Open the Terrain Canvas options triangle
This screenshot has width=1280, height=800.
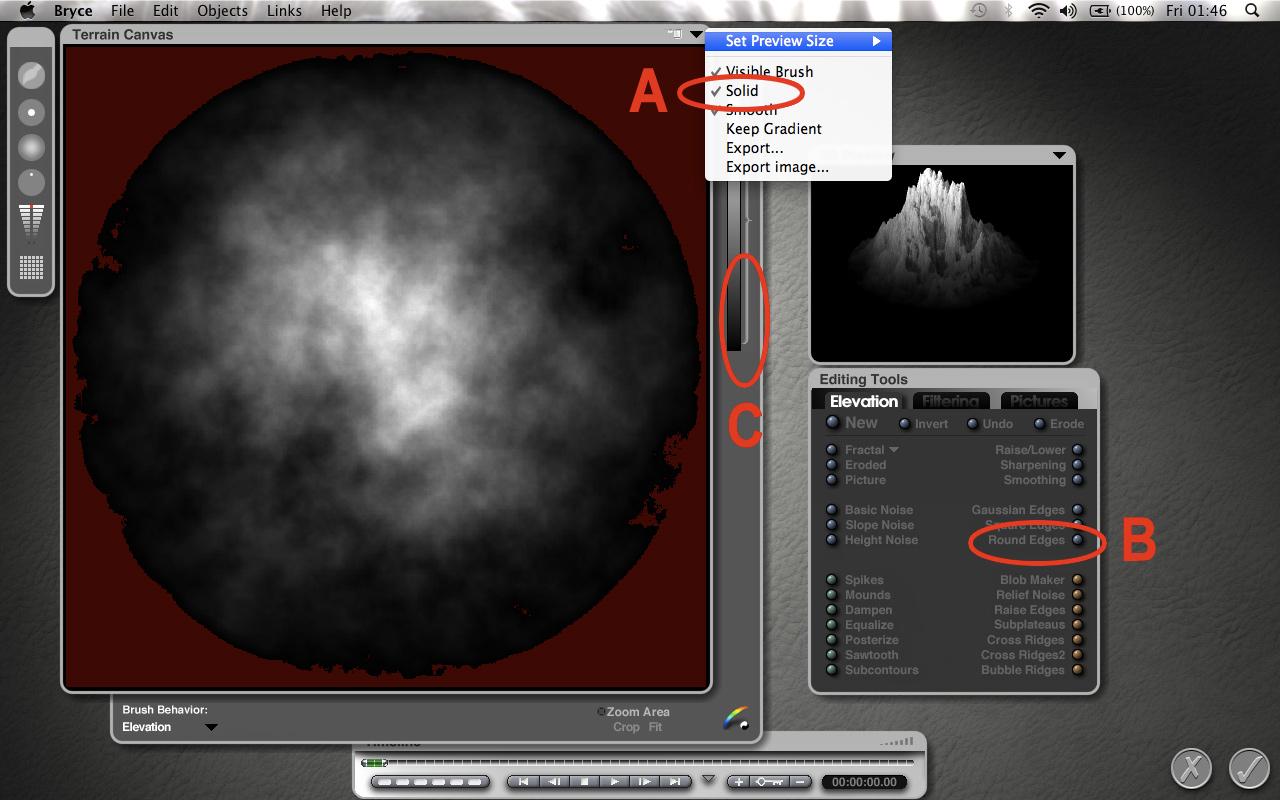point(696,34)
